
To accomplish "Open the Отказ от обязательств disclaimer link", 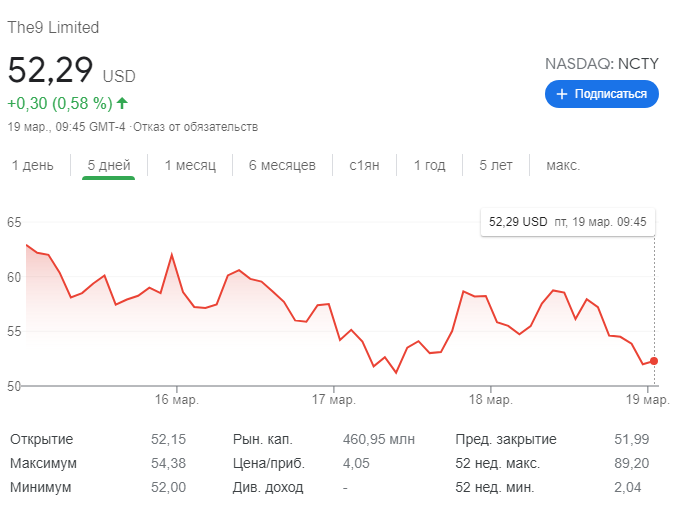I will [x=196, y=127].
